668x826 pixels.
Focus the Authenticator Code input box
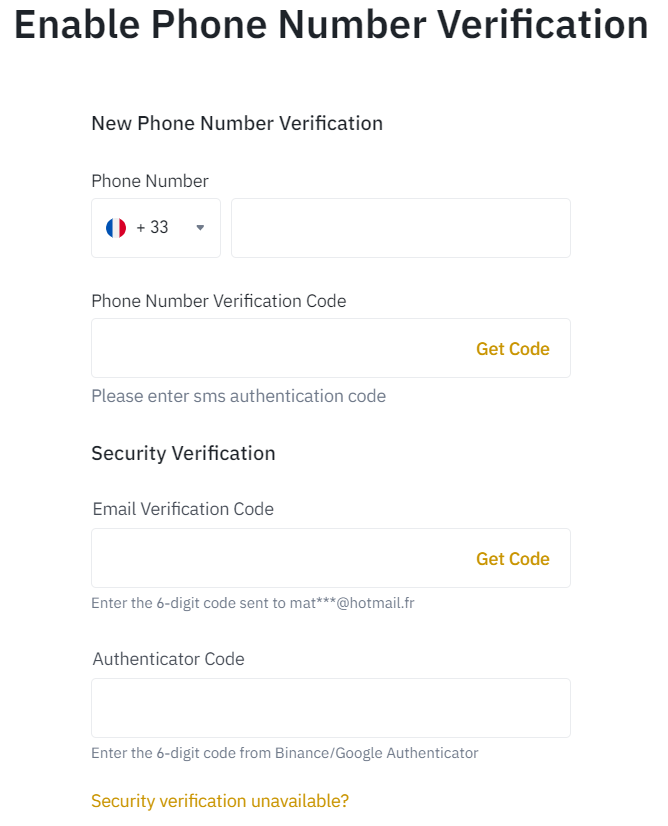[x=330, y=708]
